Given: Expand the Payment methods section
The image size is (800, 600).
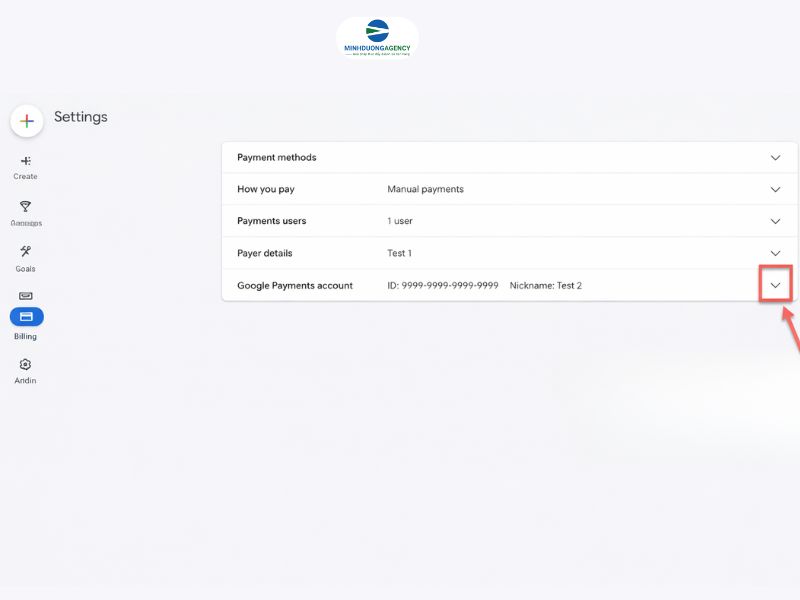Looking at the screenshot, I should [x=776, y=157].
